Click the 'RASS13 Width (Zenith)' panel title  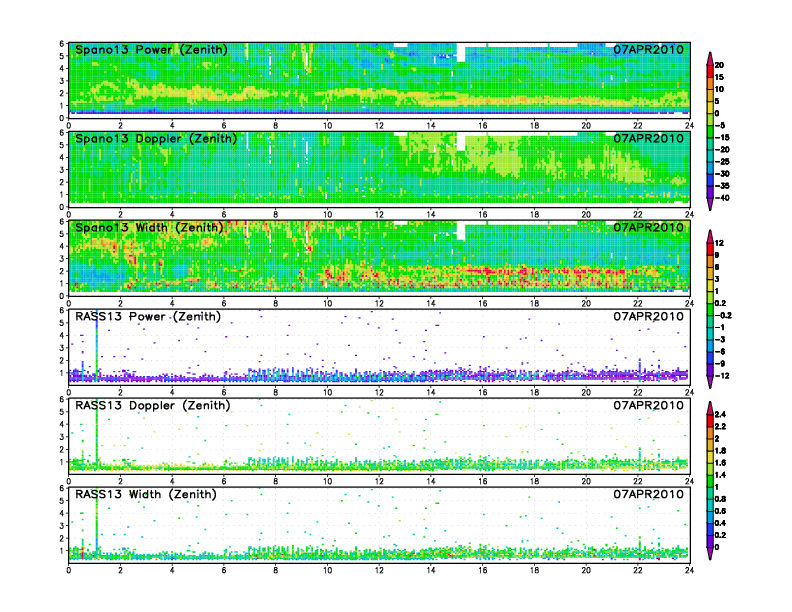click(145, 494)
